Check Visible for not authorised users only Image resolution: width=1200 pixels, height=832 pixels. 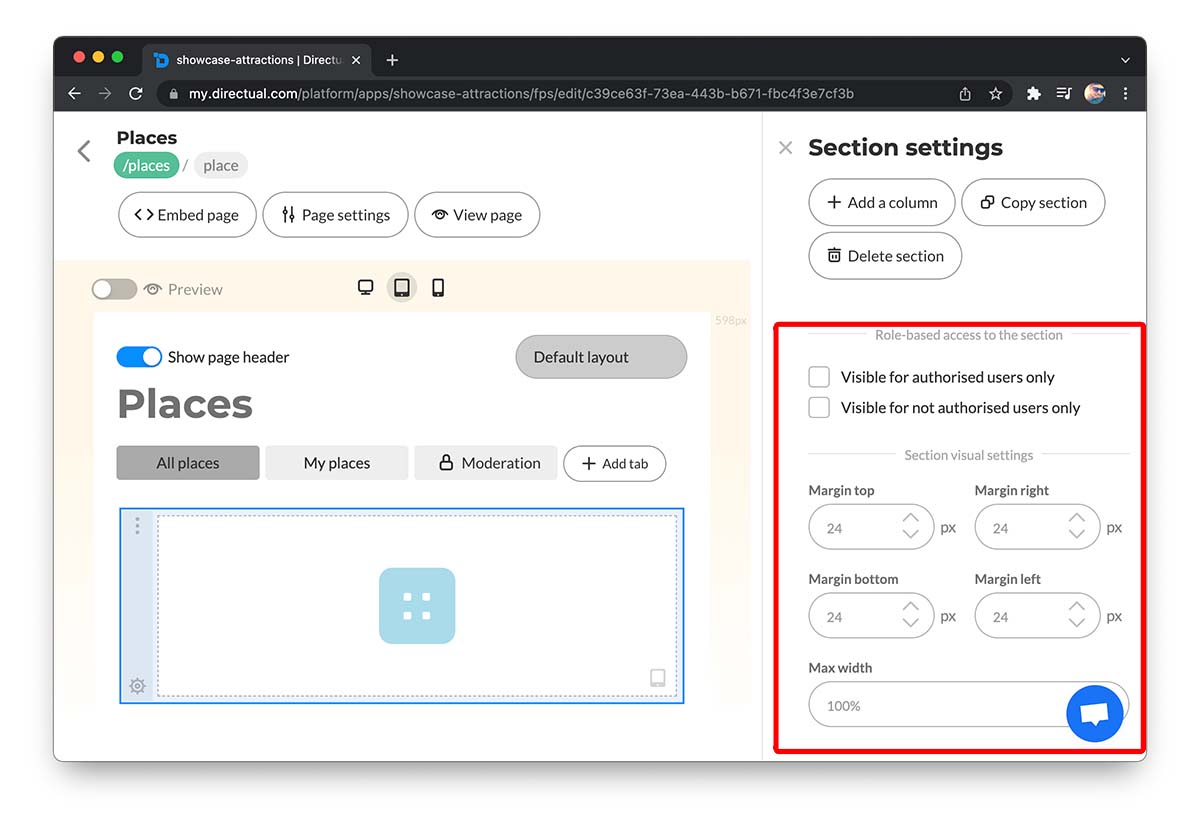[819, 407]
